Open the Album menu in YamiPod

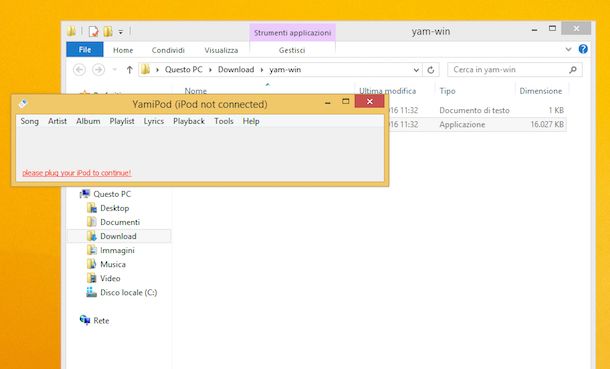coord(88,121)
